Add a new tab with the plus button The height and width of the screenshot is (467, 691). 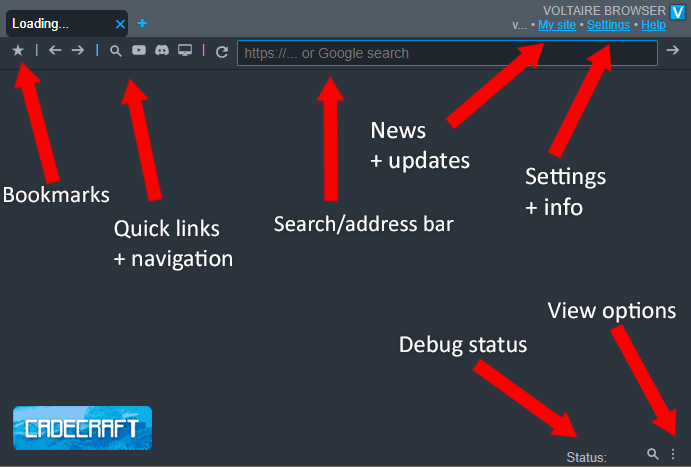[142, 23]
